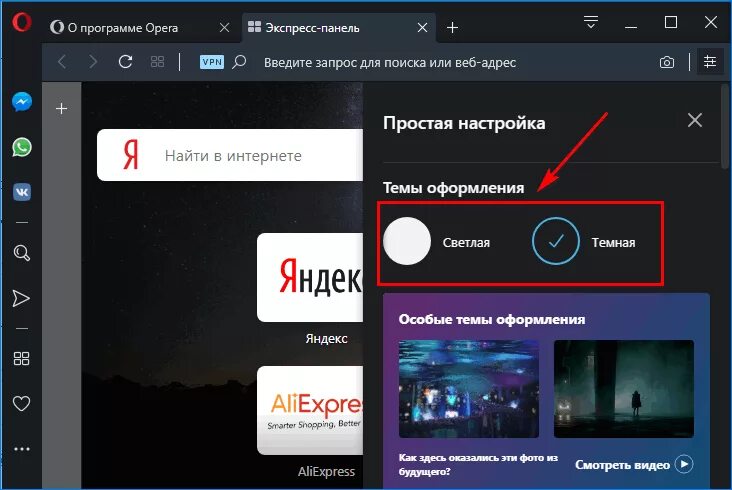This screenshot has width=732, height=490.
Task: Open Speed Dial grid icon in sidebar
Action: [21, 358]
